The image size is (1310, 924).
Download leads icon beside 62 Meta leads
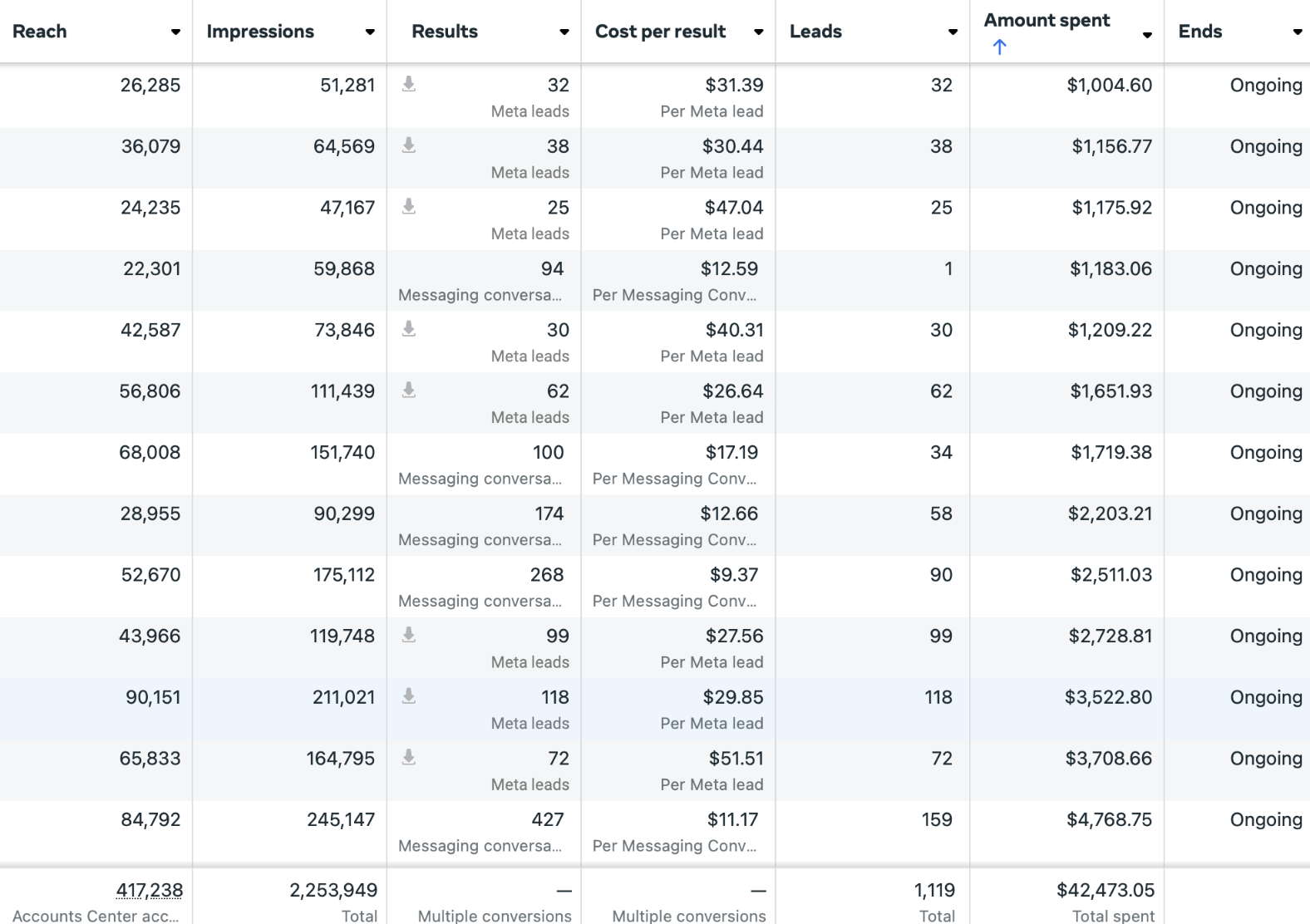pos(408,390)
